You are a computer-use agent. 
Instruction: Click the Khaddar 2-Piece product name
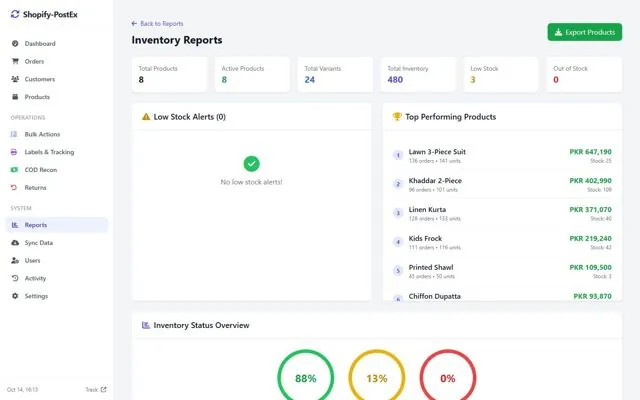pyautogui.click(x=435, y=181)
